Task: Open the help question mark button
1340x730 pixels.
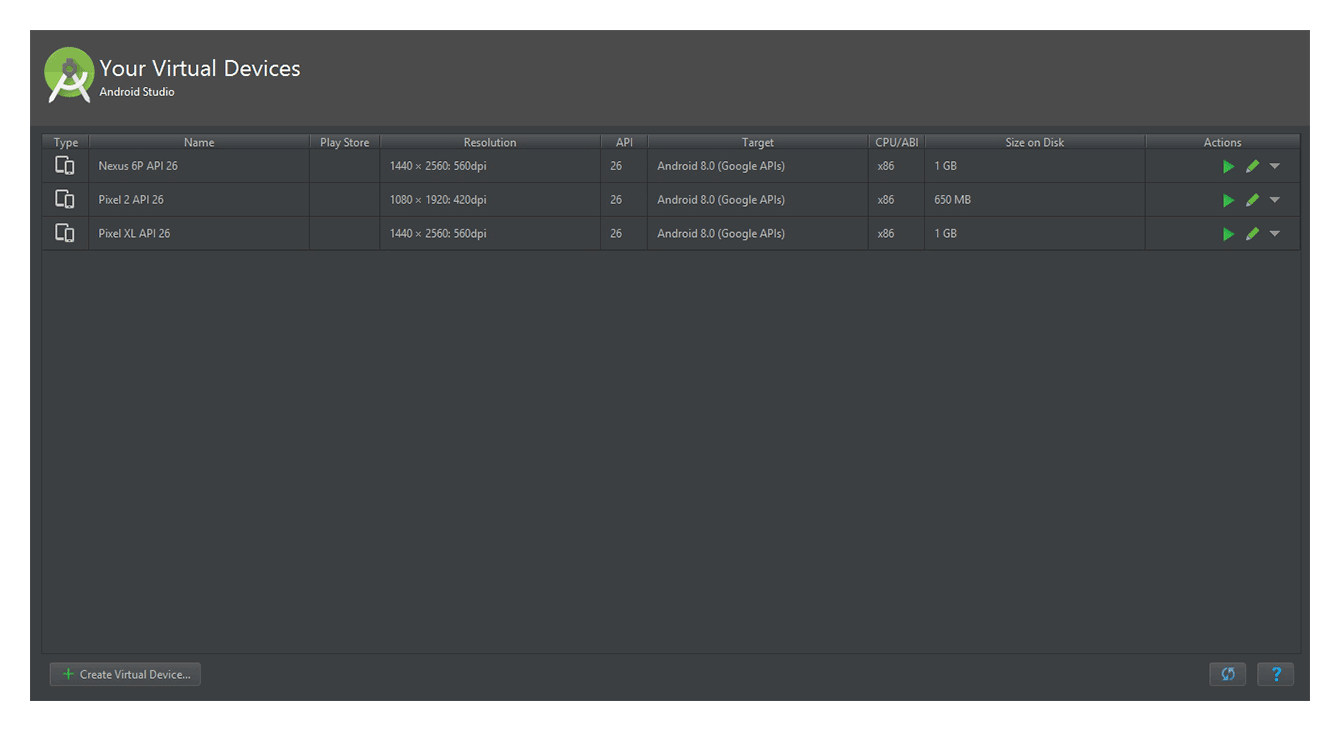Action: pos(1276,675)
